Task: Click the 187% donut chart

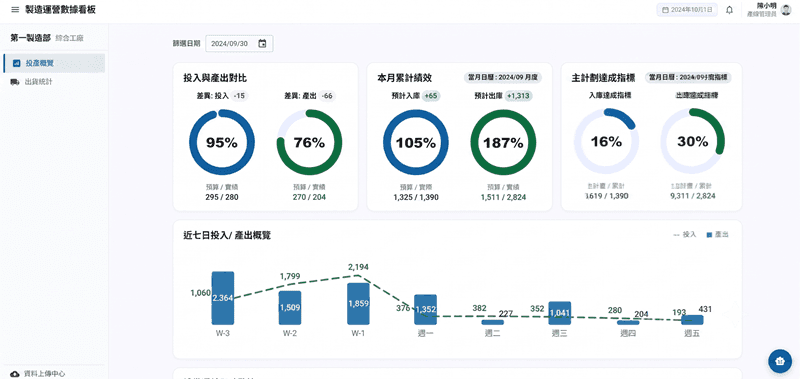Action: click(503, 142)
